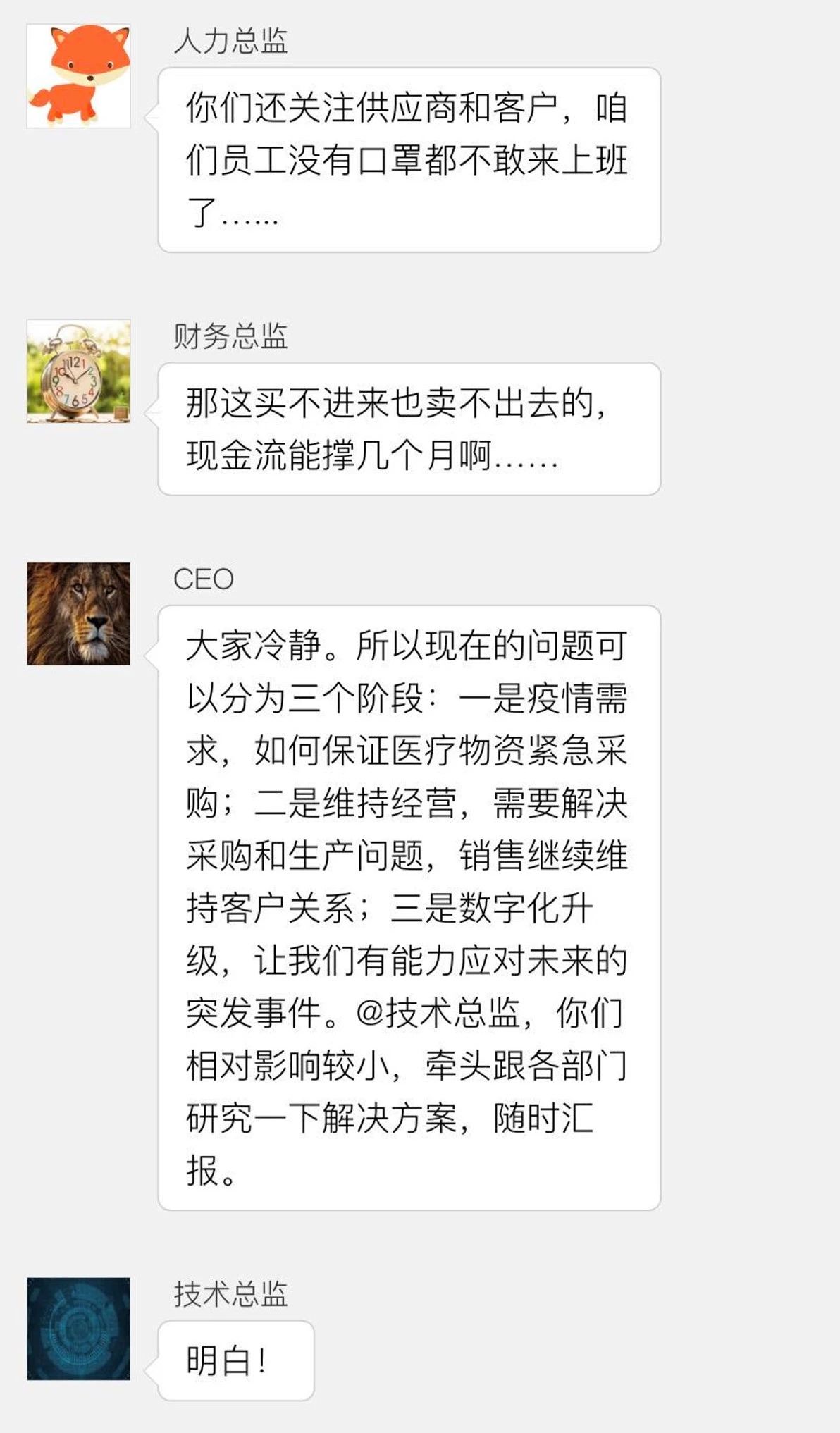Screen dimensions: 840x1433
Task: Click the 技术总监 sender name above 明白
Action: click(230, 1294)
